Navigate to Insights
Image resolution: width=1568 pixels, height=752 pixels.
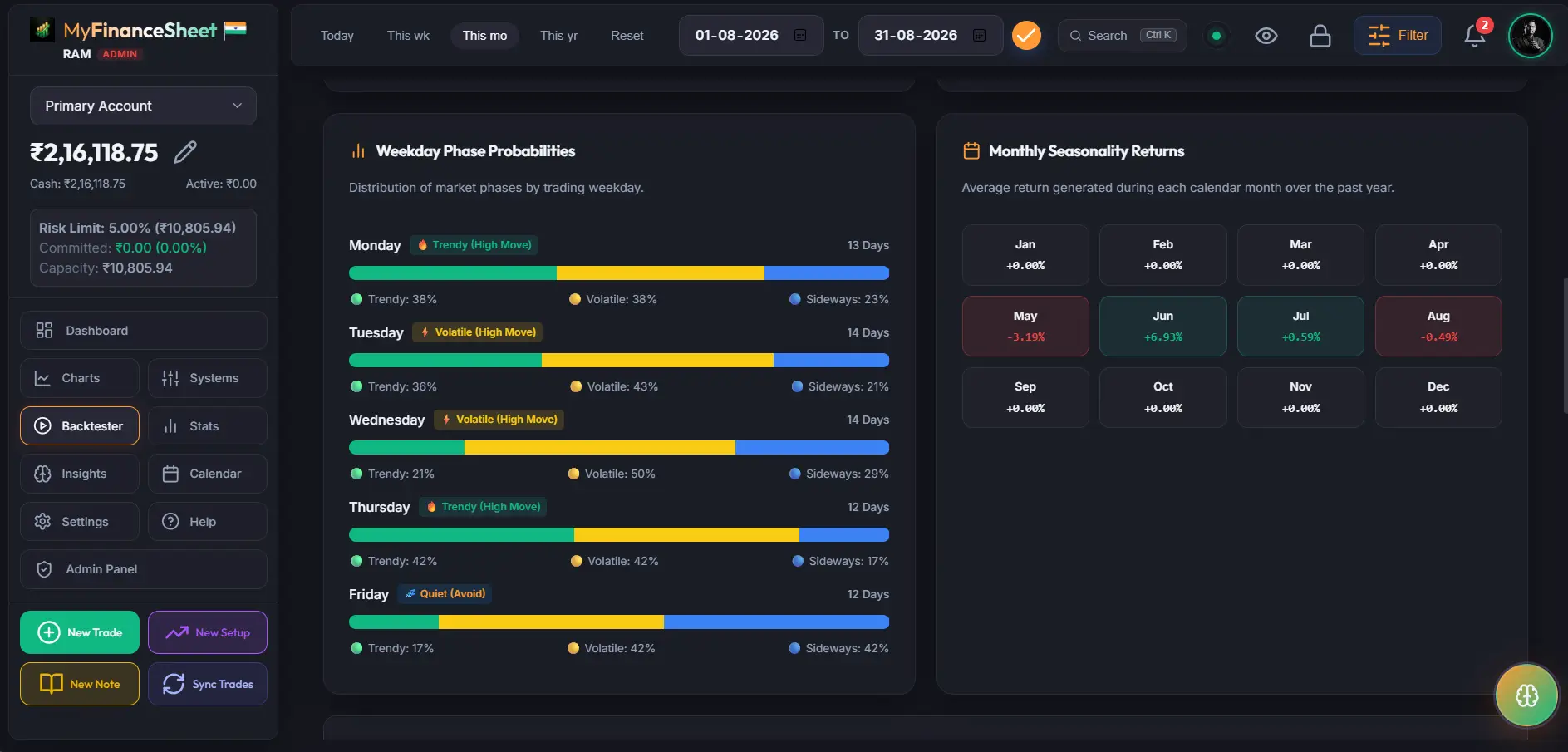tap(80, 474)
